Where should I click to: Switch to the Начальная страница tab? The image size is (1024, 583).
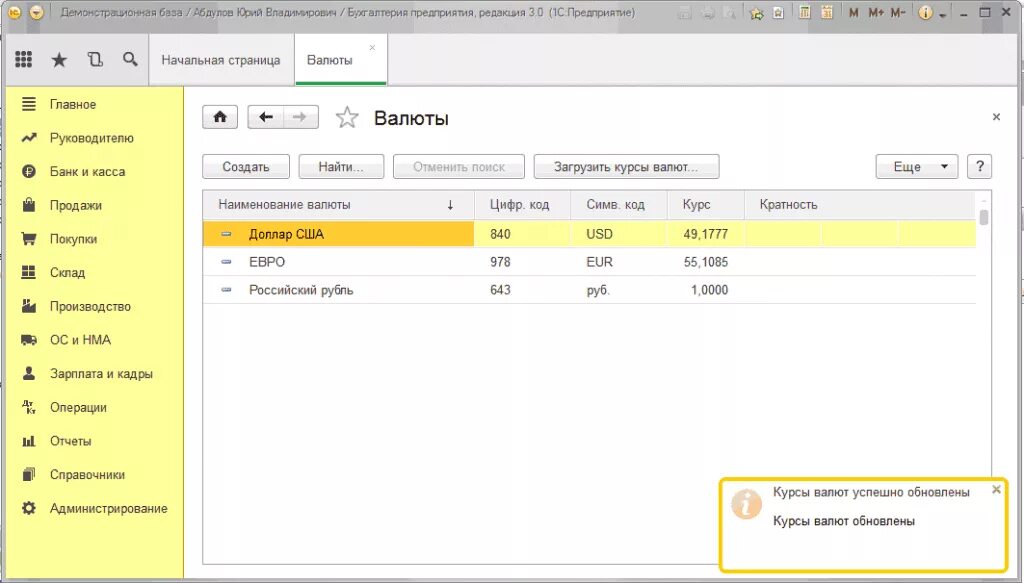pos(221,60)
